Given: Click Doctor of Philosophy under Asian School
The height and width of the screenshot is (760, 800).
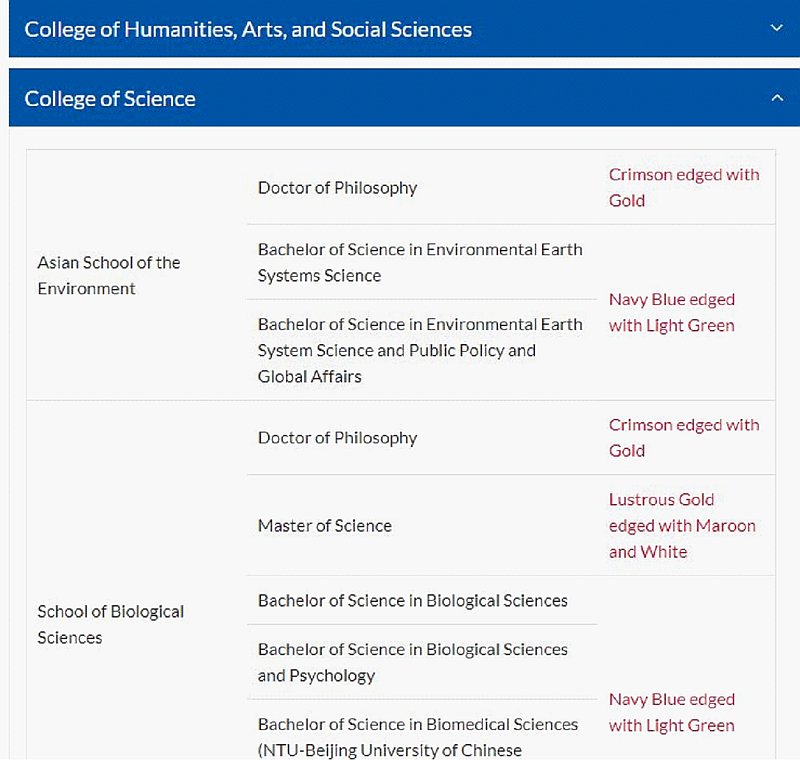Looking at the screenshot, I should [x=337, y=188].
